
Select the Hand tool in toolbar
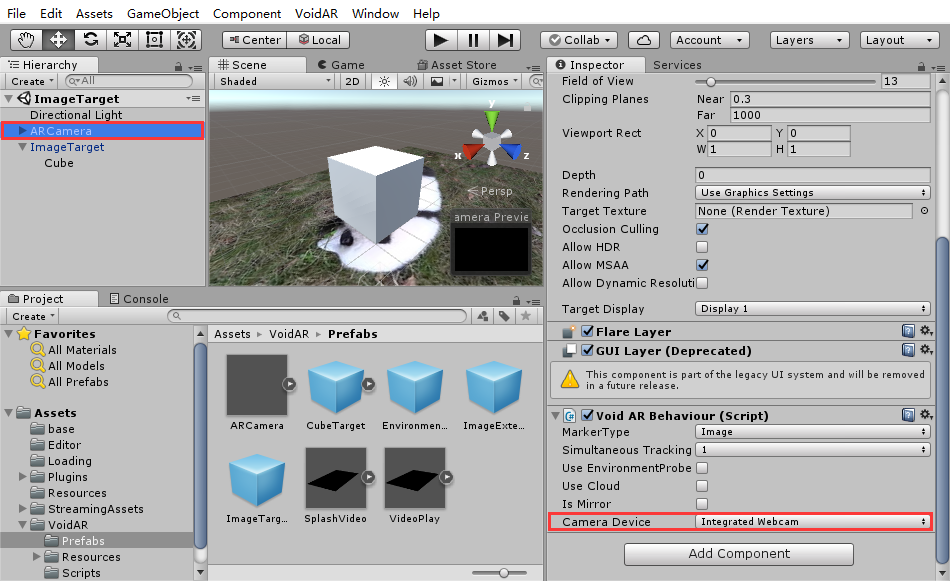(26, 40)
